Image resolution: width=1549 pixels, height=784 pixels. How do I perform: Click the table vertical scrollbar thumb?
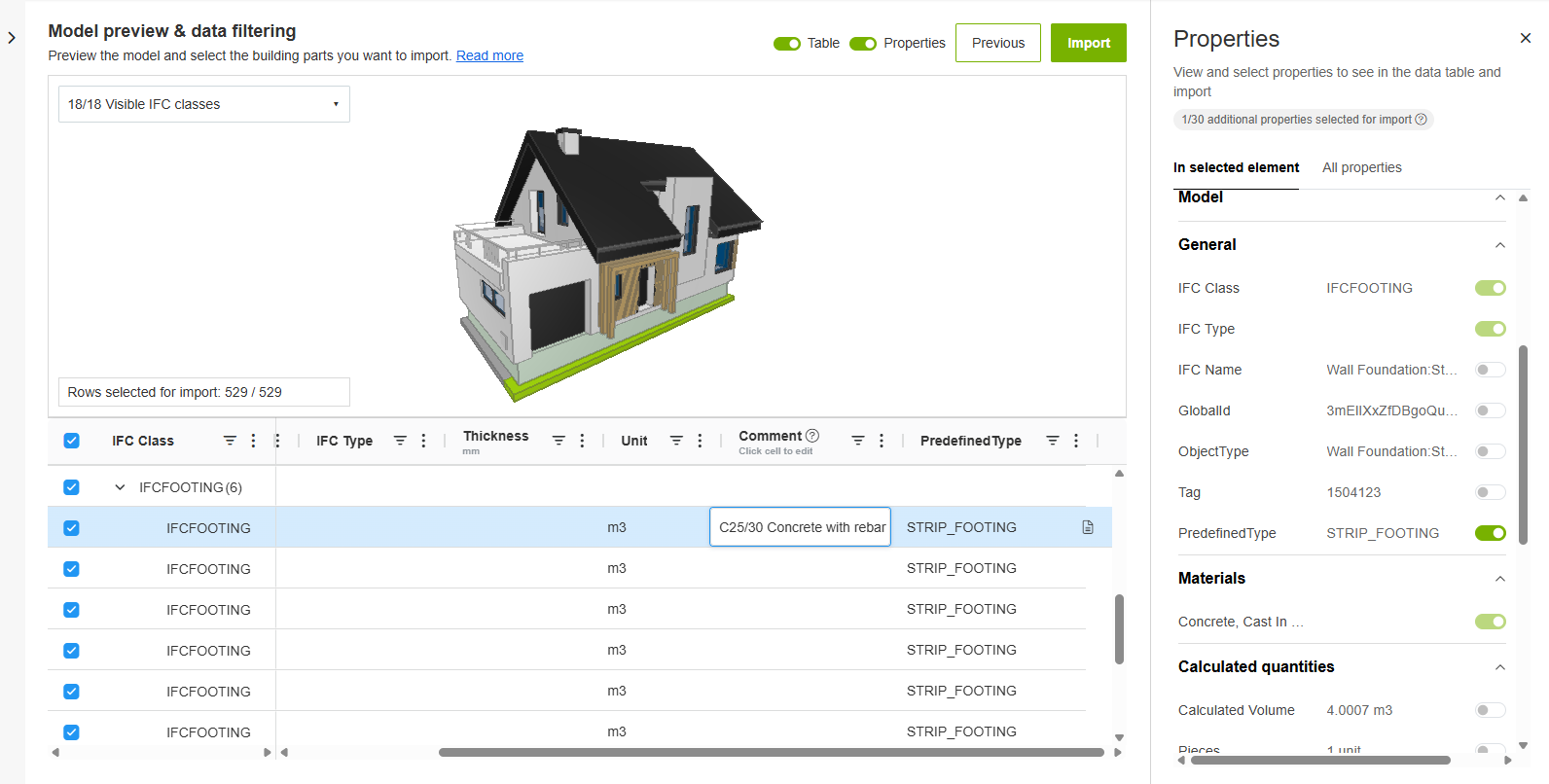point(1119,629)
